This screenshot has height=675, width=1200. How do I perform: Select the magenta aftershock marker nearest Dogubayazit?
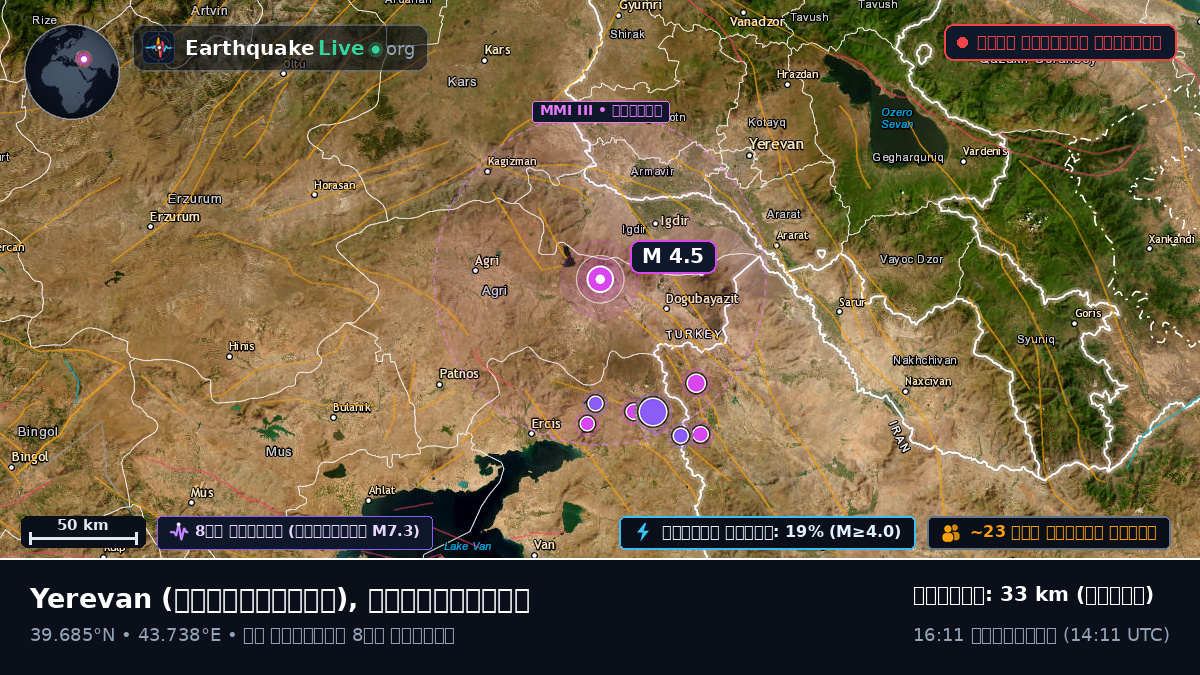click(696, 383)
